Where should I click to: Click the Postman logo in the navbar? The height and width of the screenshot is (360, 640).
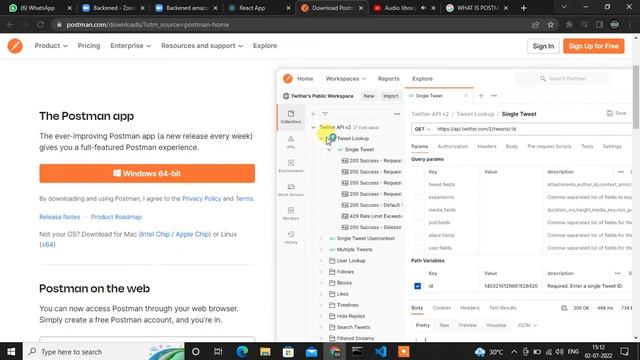[x=15, y=46]
